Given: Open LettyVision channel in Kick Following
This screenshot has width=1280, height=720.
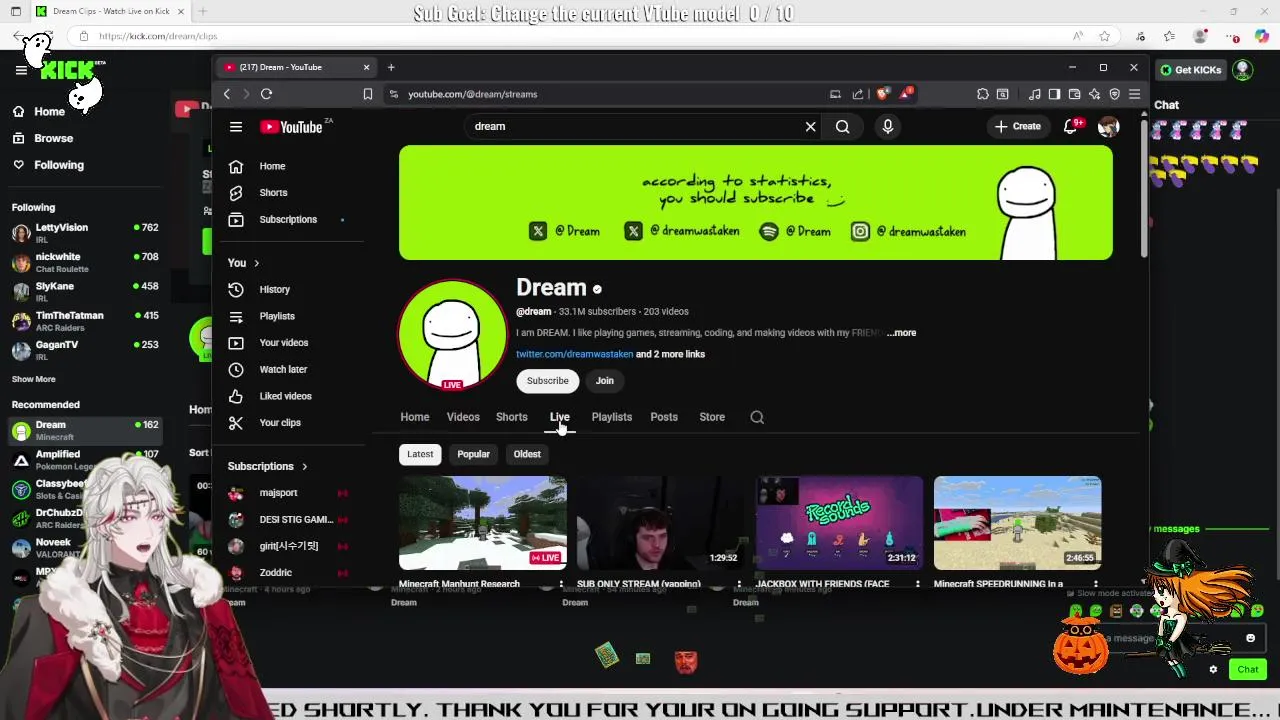Looking at the screenshot, I should [x=85, y=233].
